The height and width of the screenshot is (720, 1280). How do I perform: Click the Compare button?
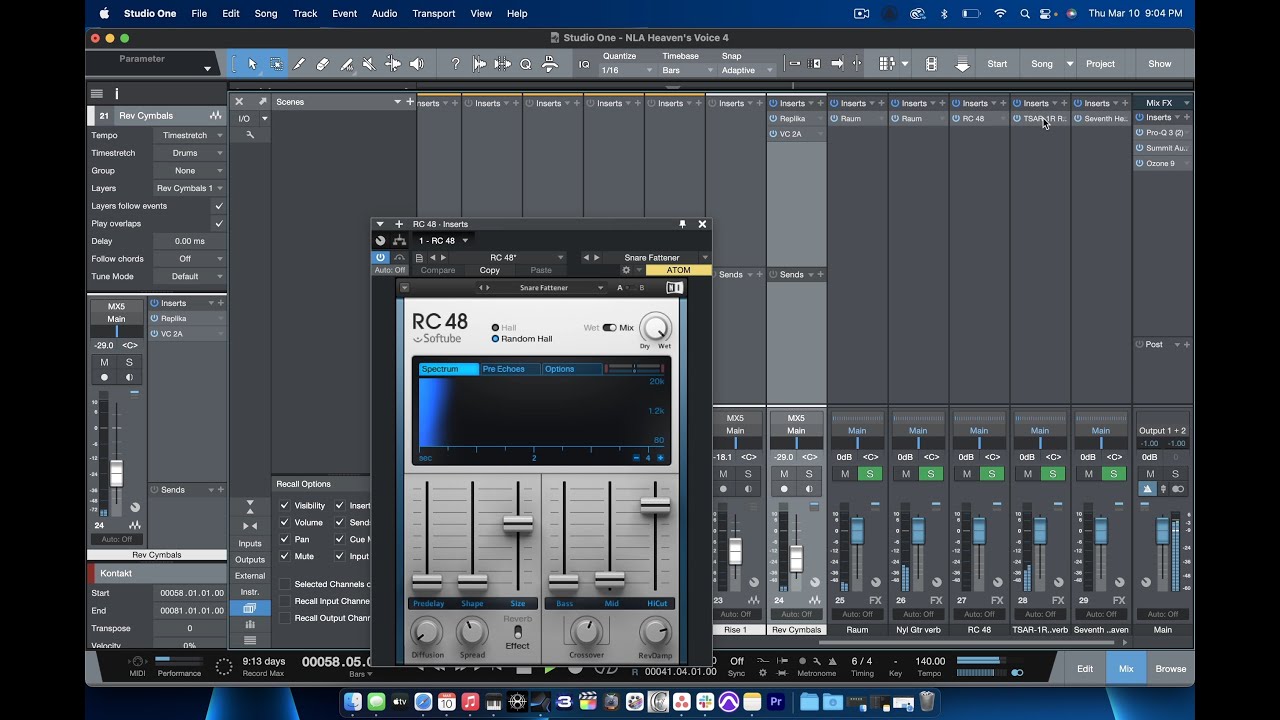click(438, 270)
